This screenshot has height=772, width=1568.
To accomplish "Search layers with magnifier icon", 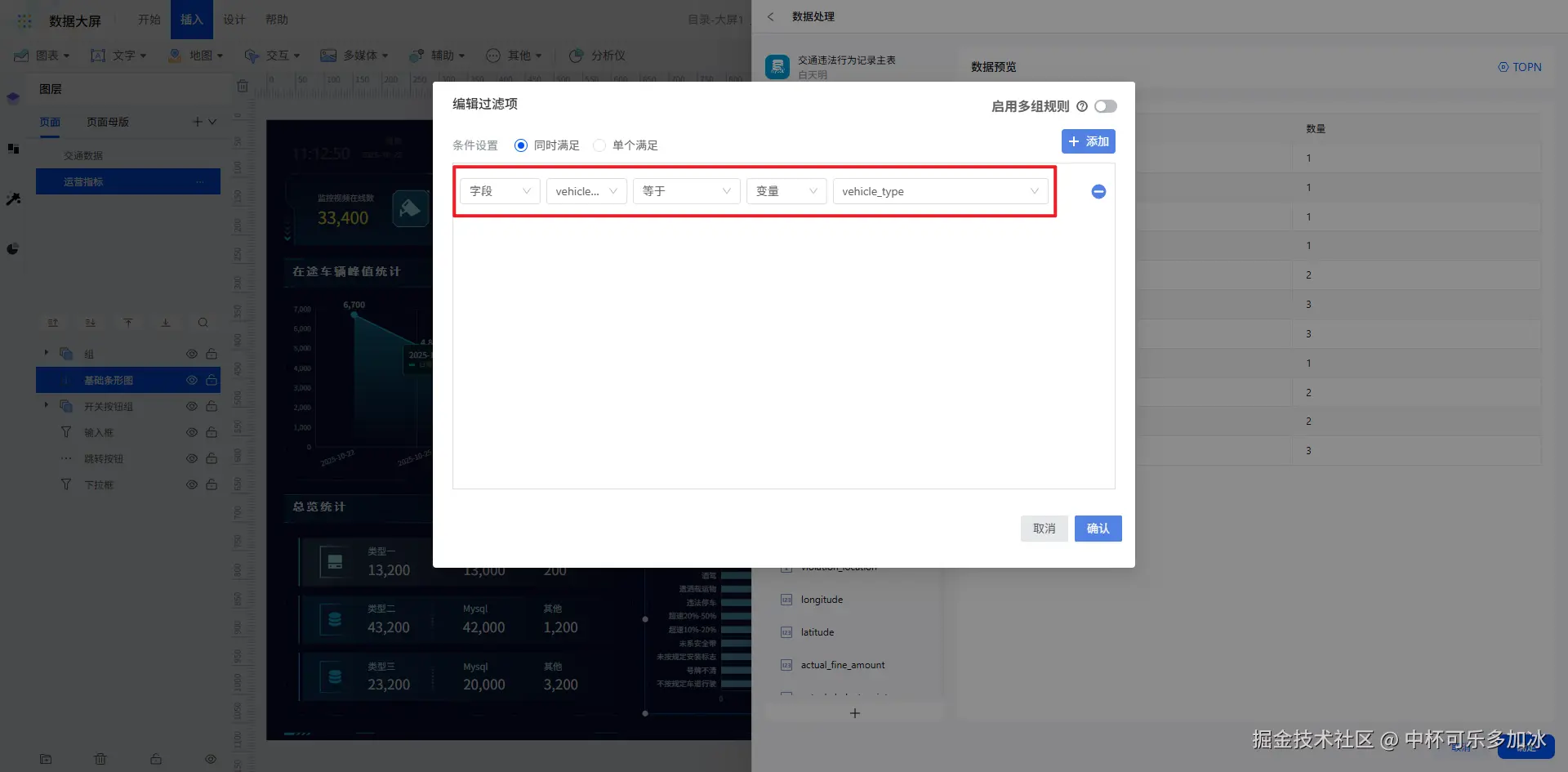I will click(203, 323).
